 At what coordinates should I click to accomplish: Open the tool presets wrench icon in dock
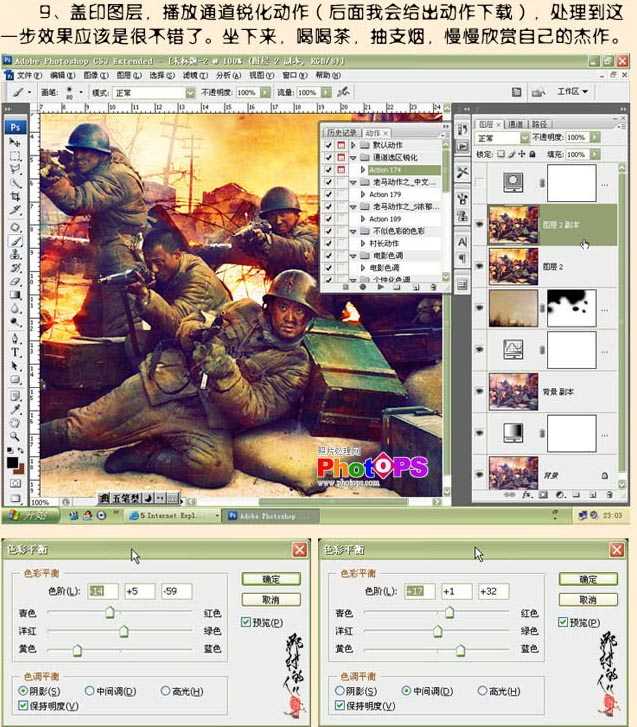462,173
